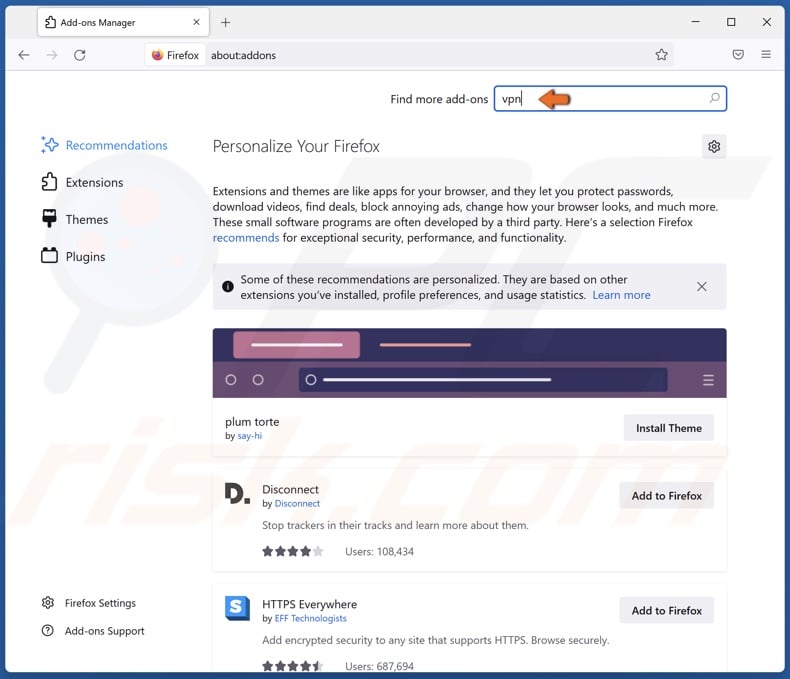The width and height of the screenshot is (790, 679).
Task: Open the Plugins section
Action: [74, 256]
